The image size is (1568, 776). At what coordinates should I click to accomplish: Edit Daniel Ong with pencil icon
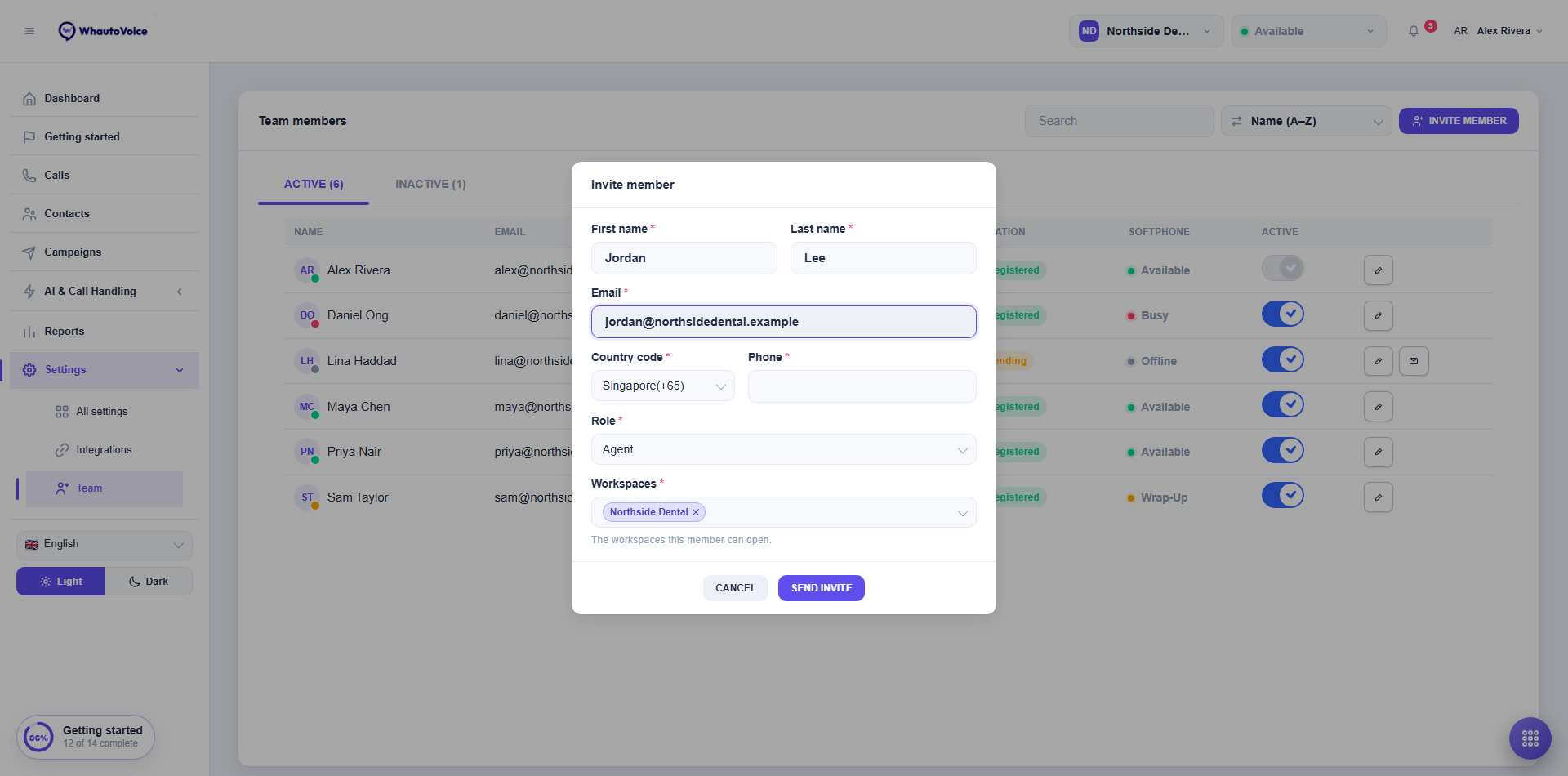pos(1379,315)
